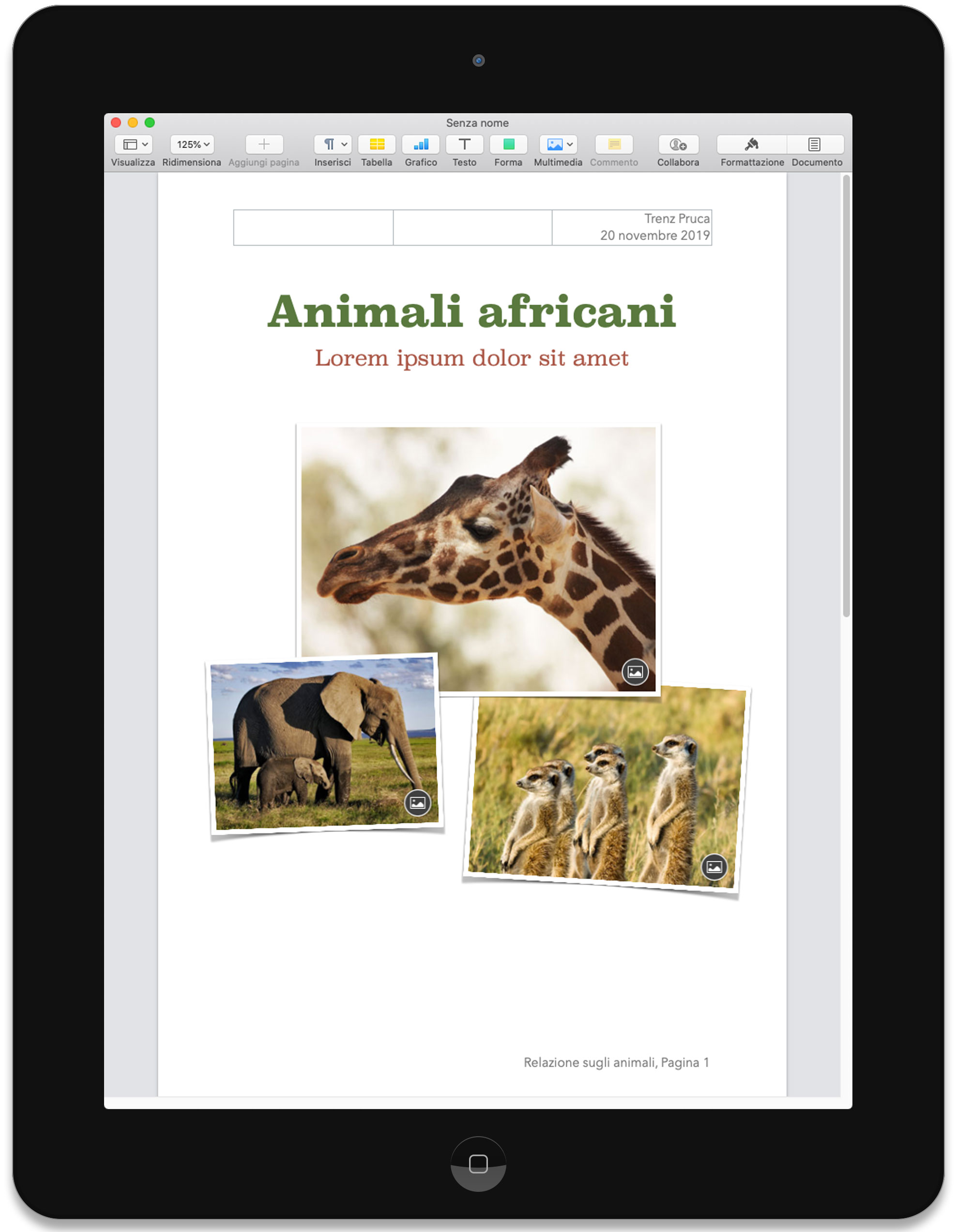Screen dimensions: 957x1232
Task: Select the meerkats photo
Action: [607, 790]
